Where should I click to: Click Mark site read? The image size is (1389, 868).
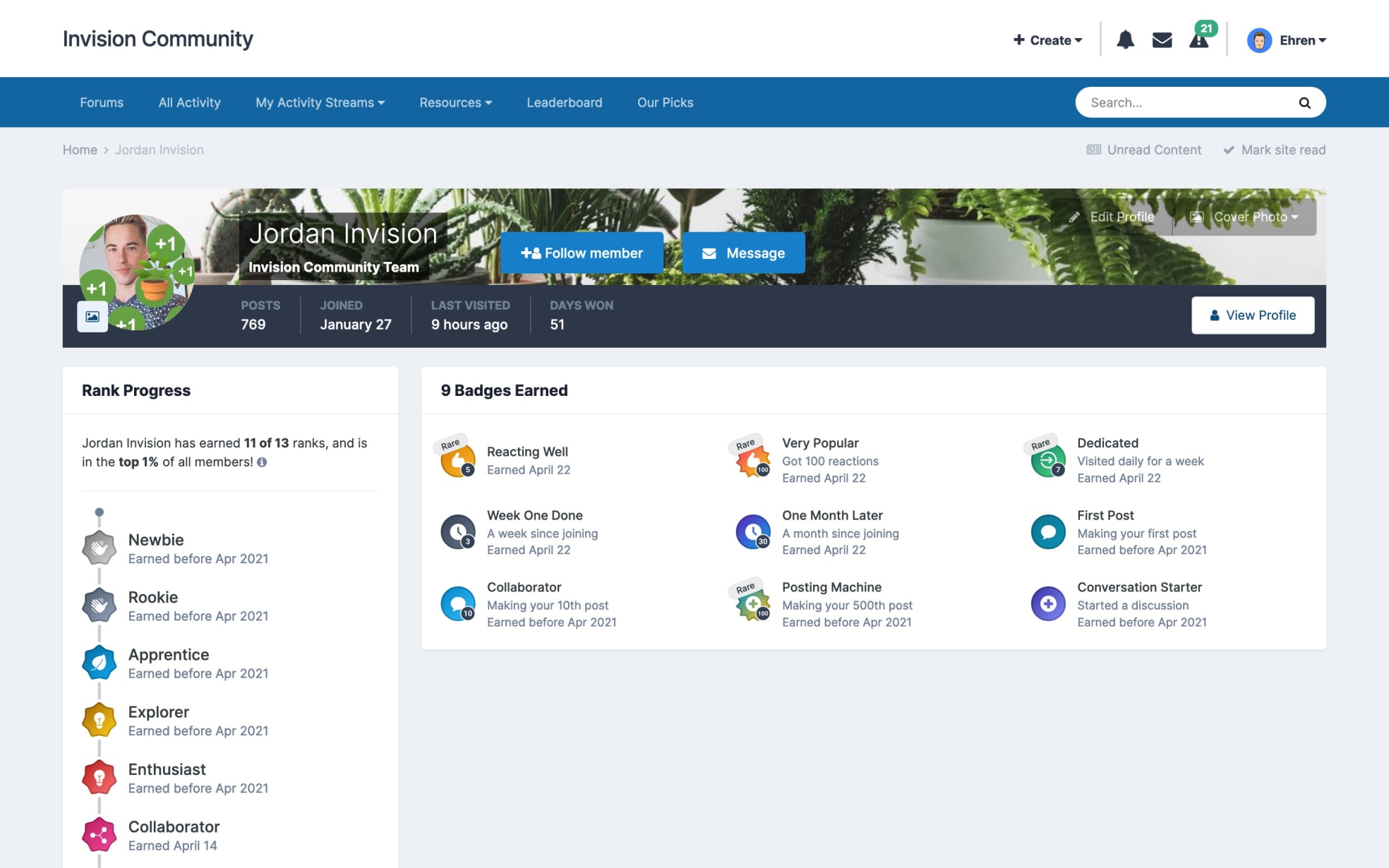coord(1275,150)
